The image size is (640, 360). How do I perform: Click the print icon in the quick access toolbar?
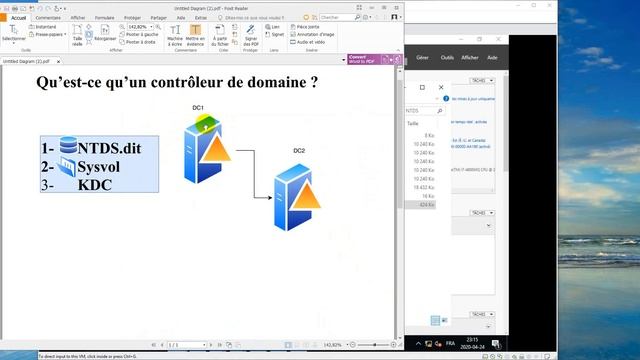coord(15,8)
